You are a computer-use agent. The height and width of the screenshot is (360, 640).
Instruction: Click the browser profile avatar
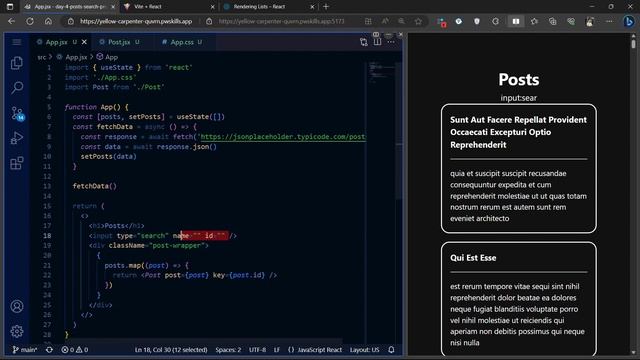point(590,21)
